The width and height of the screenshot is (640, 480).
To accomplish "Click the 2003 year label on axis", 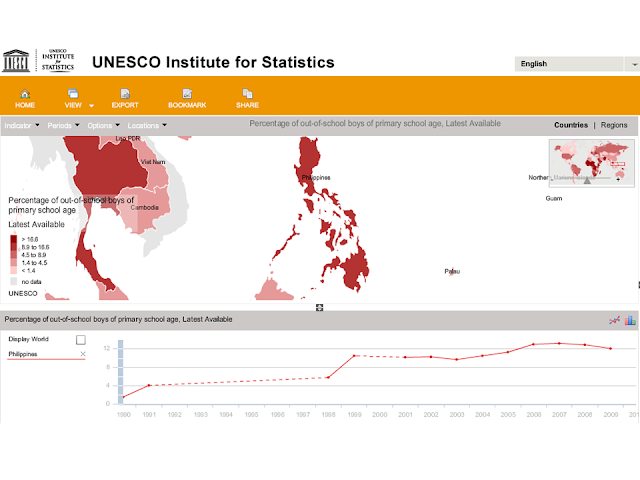I will click(x=457, y=414).
